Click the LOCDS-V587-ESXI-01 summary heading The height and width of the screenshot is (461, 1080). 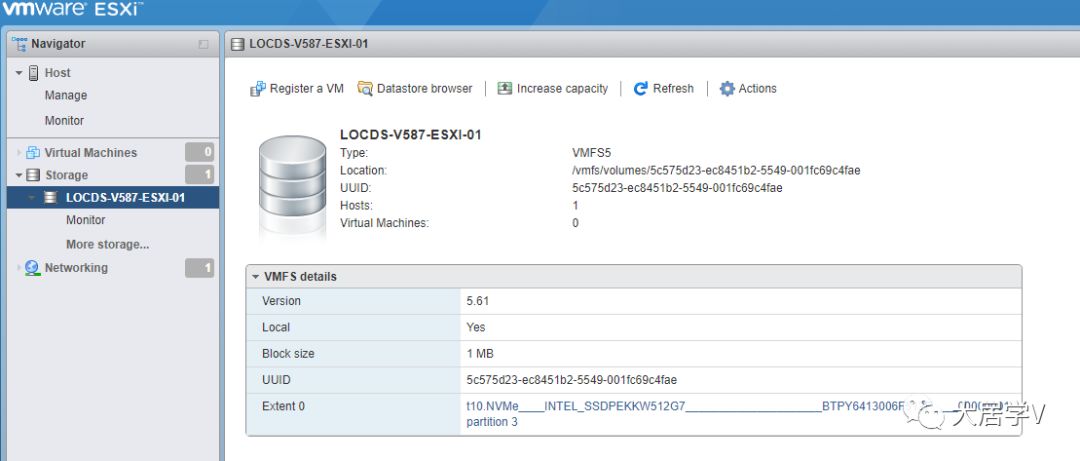tap(411, 135)
